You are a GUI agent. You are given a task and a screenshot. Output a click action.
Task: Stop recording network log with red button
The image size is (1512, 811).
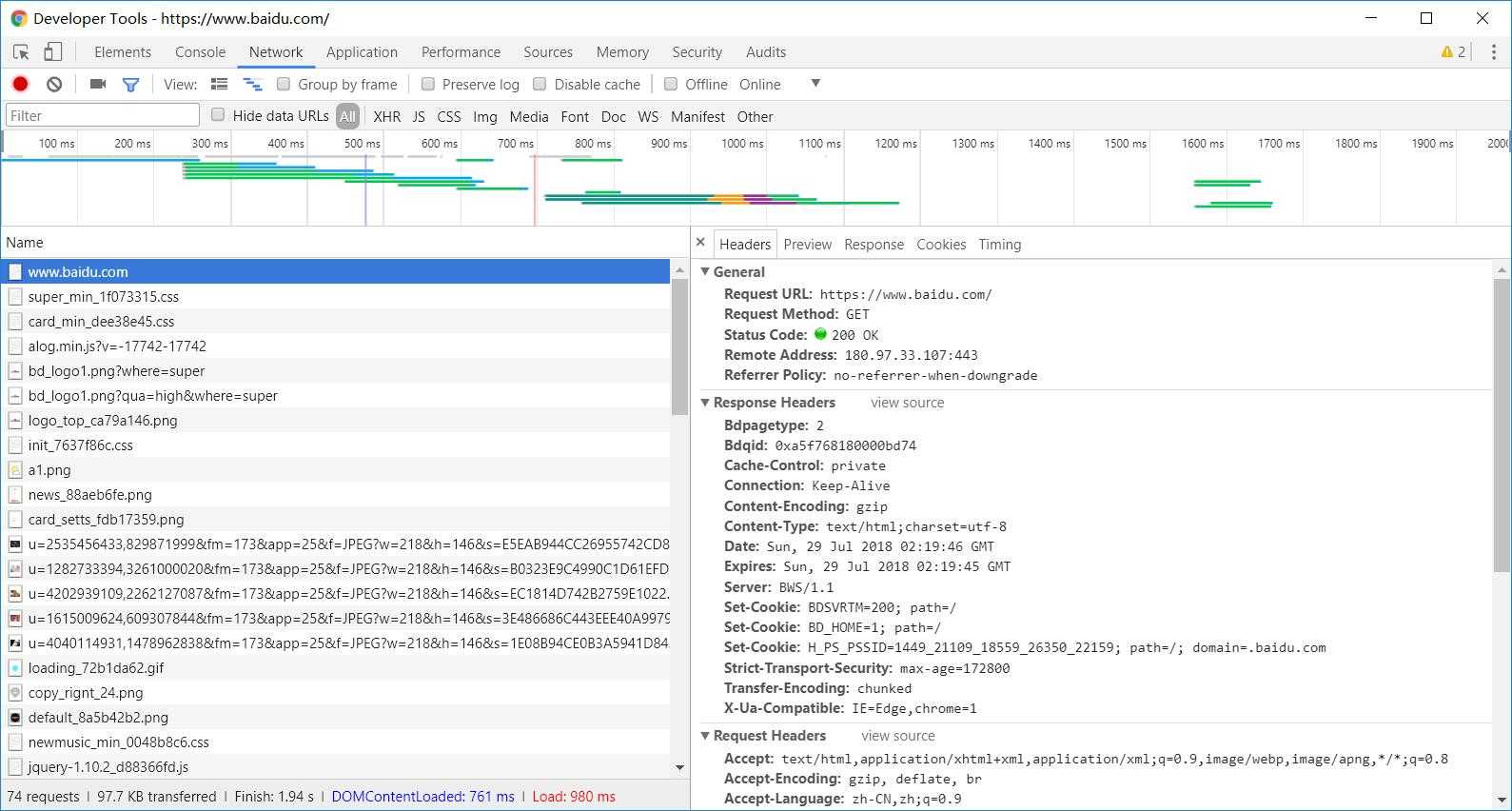(20, 84)
